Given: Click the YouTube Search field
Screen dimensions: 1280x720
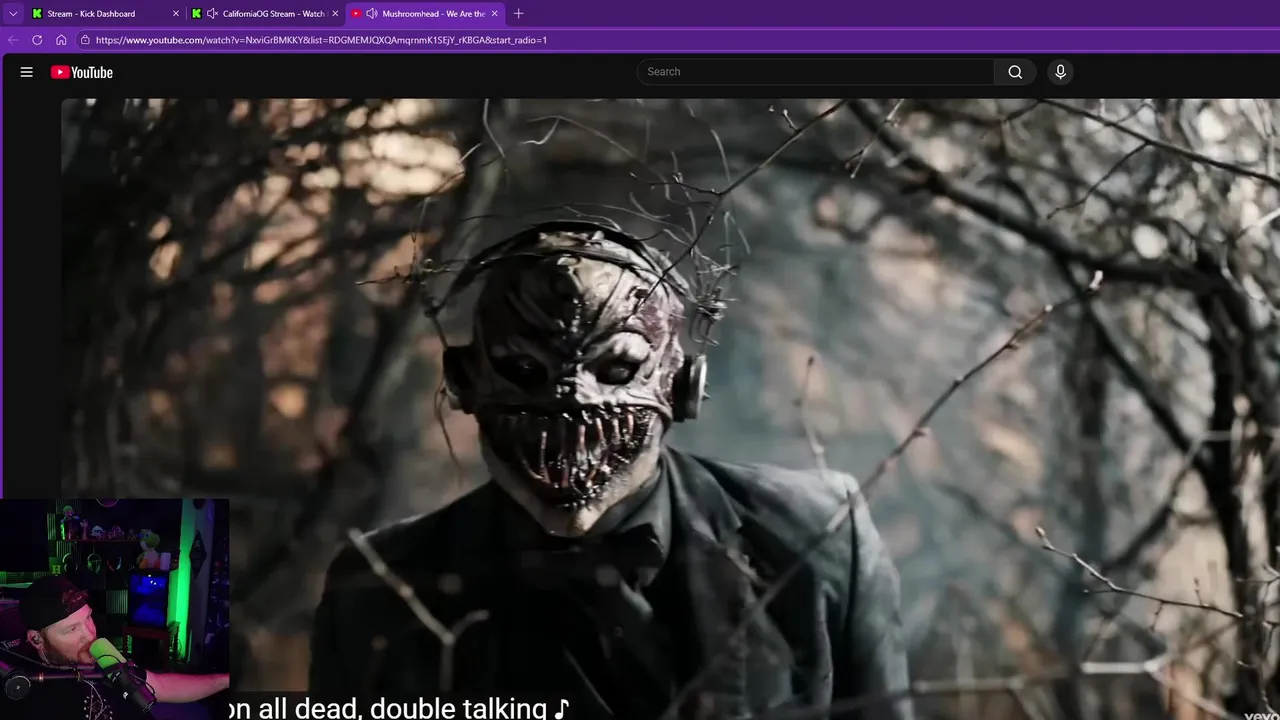Looking at the screenshot, I should pos(815,72).
